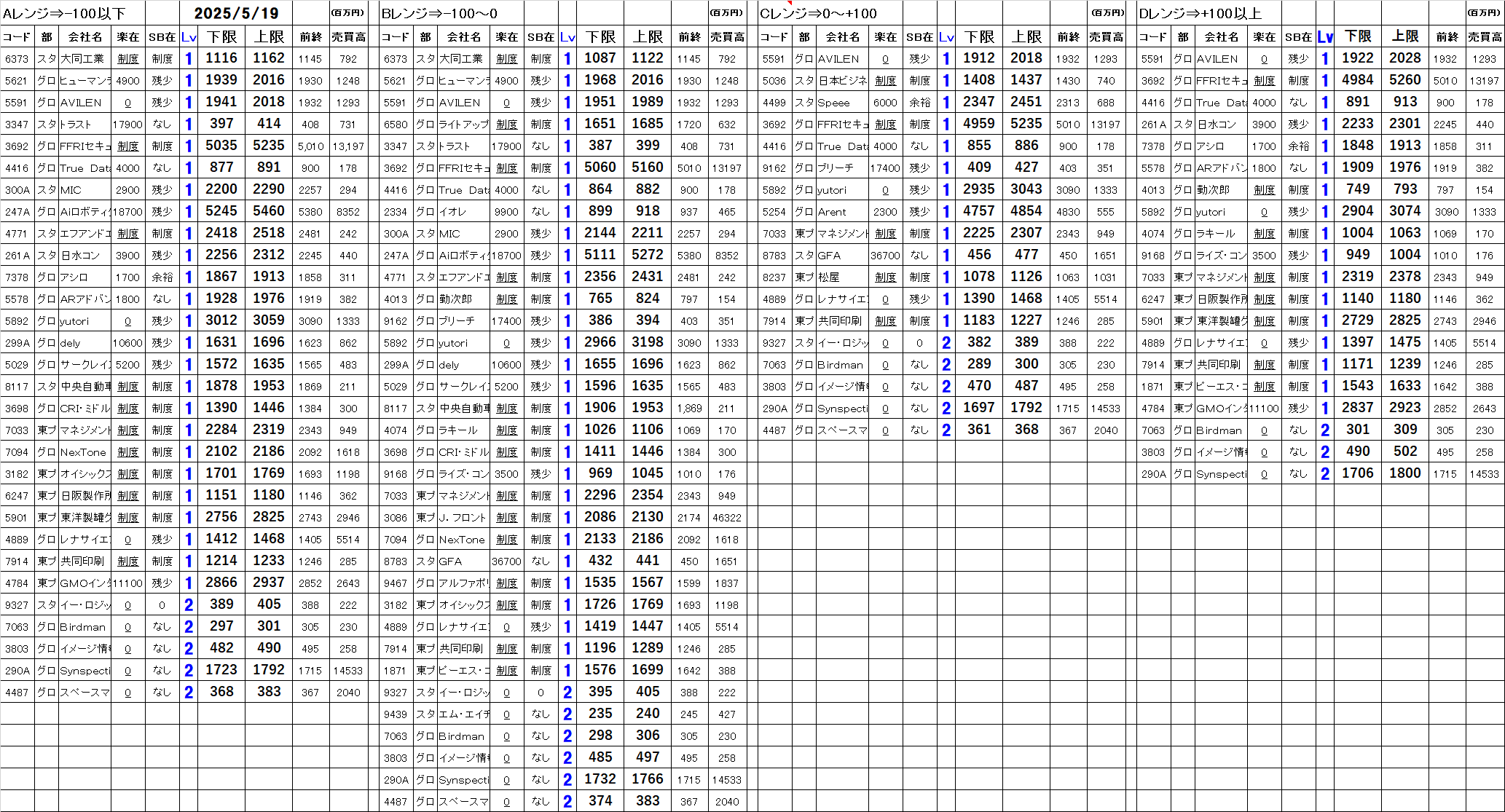Select the Cレンジ⇒0～+100 title cell
The width and height of the screenshot is (1505, 812).
818,14
